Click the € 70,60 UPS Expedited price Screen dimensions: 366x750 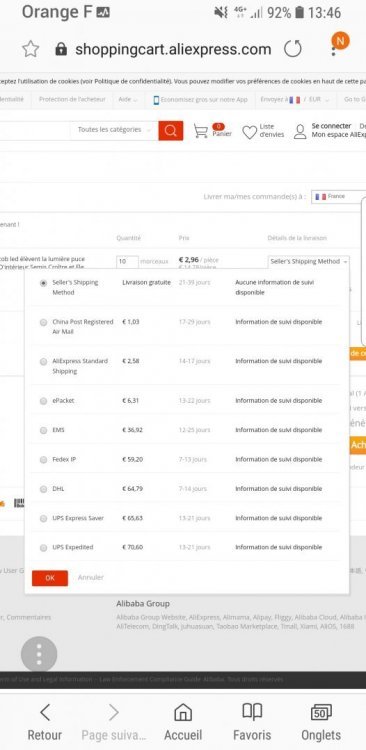[x=133, y=547]
